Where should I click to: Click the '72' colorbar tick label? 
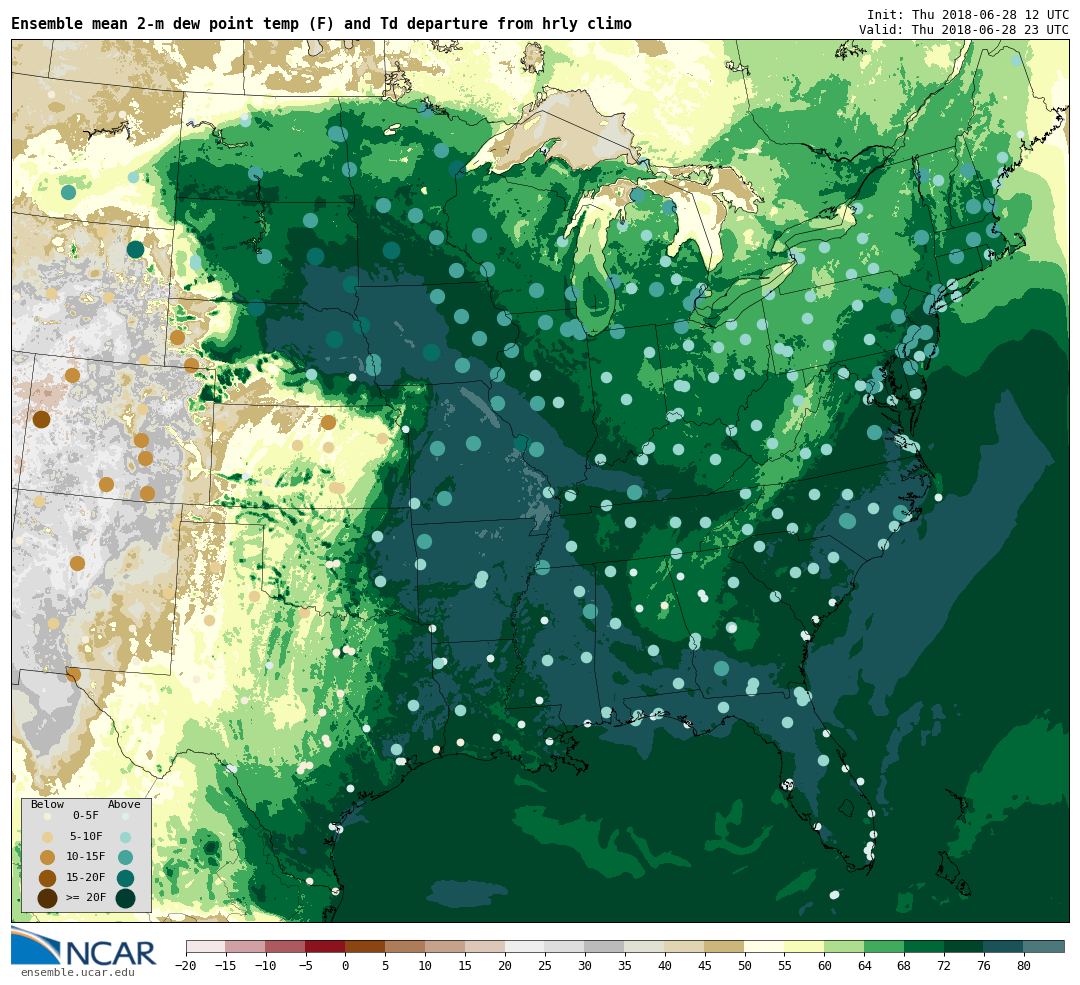[x=945, y=966]
